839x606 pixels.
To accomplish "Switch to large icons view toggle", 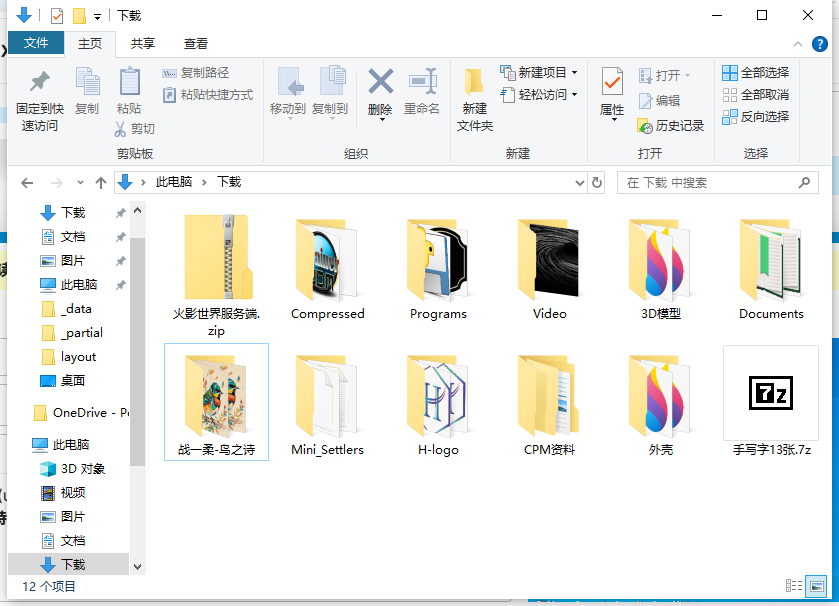I will click(x=817, y=586).
